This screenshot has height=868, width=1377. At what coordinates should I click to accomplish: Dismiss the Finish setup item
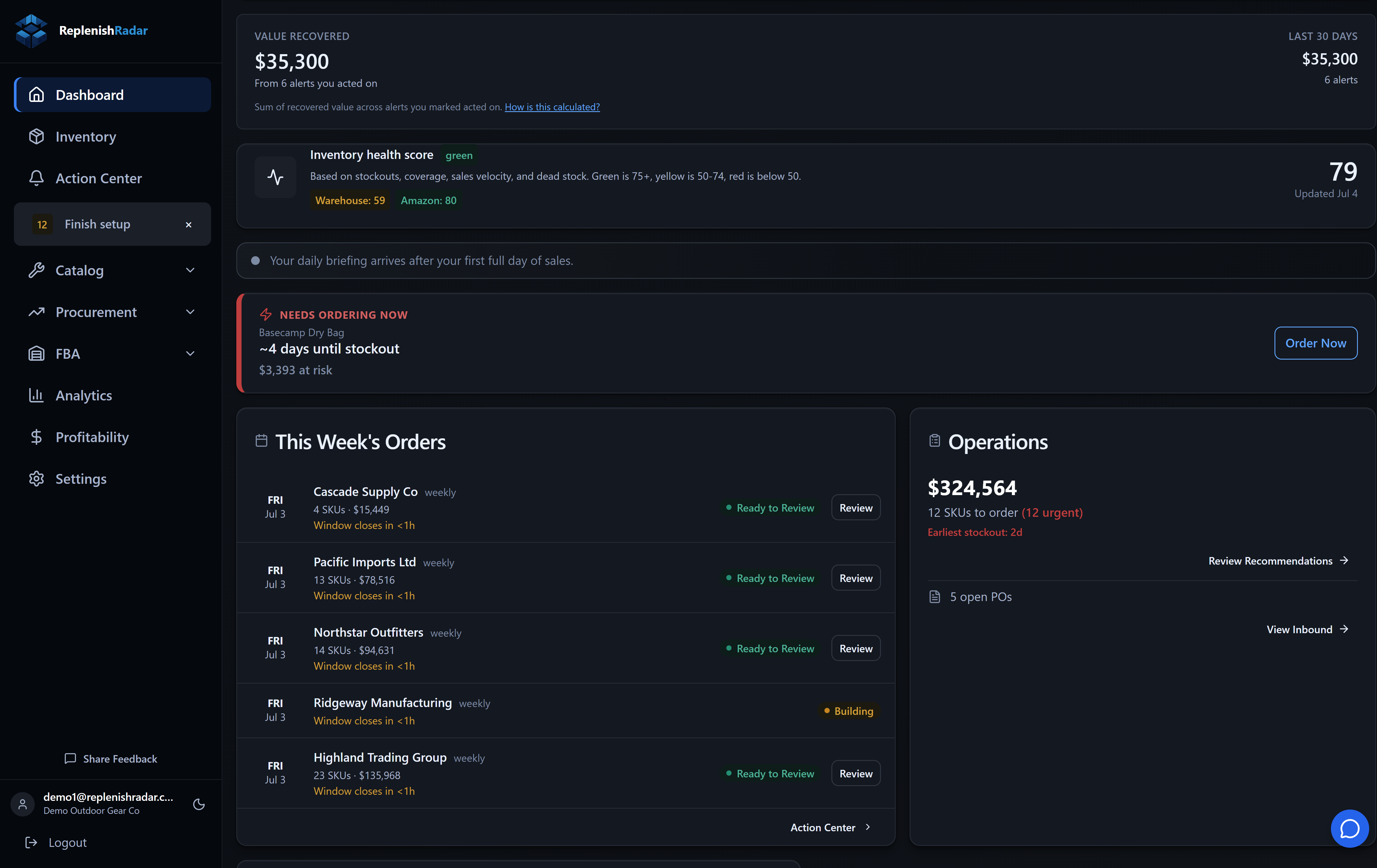(x=189, y=225)
